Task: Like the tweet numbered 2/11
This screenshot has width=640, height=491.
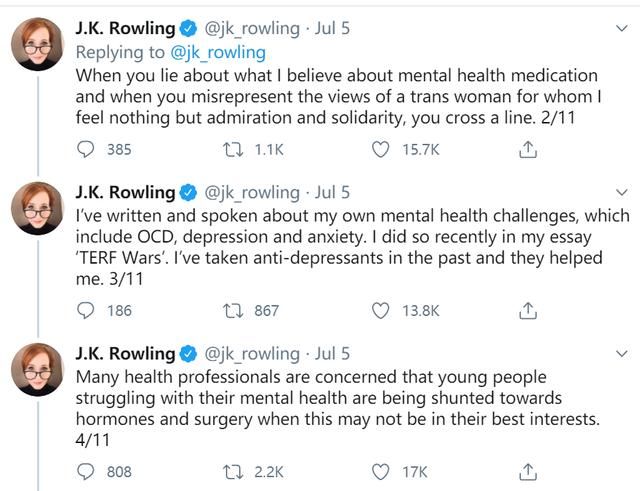Action: click(x=380, y=149)
